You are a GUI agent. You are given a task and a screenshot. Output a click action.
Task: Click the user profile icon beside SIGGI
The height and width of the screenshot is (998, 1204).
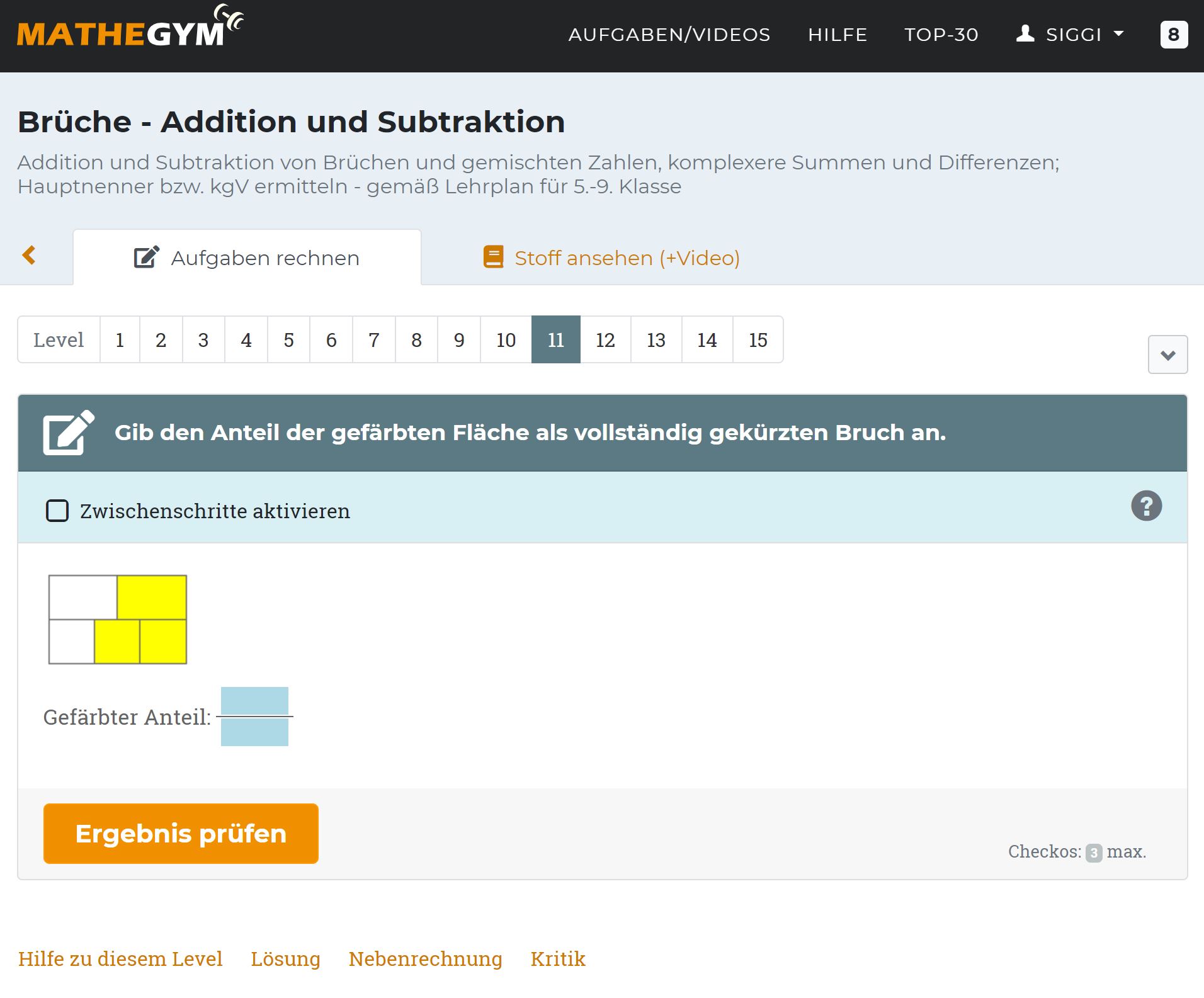point(1025,34)
